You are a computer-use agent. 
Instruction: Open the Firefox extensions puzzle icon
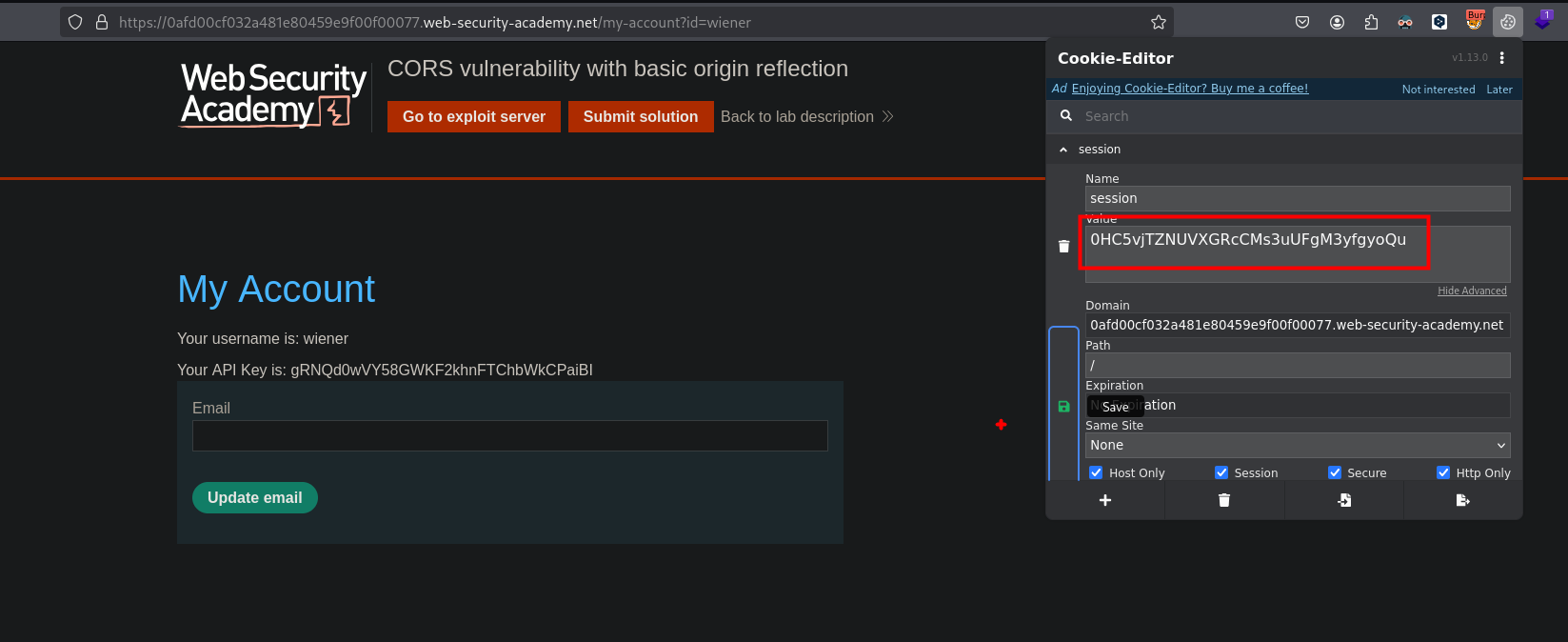1371,22
